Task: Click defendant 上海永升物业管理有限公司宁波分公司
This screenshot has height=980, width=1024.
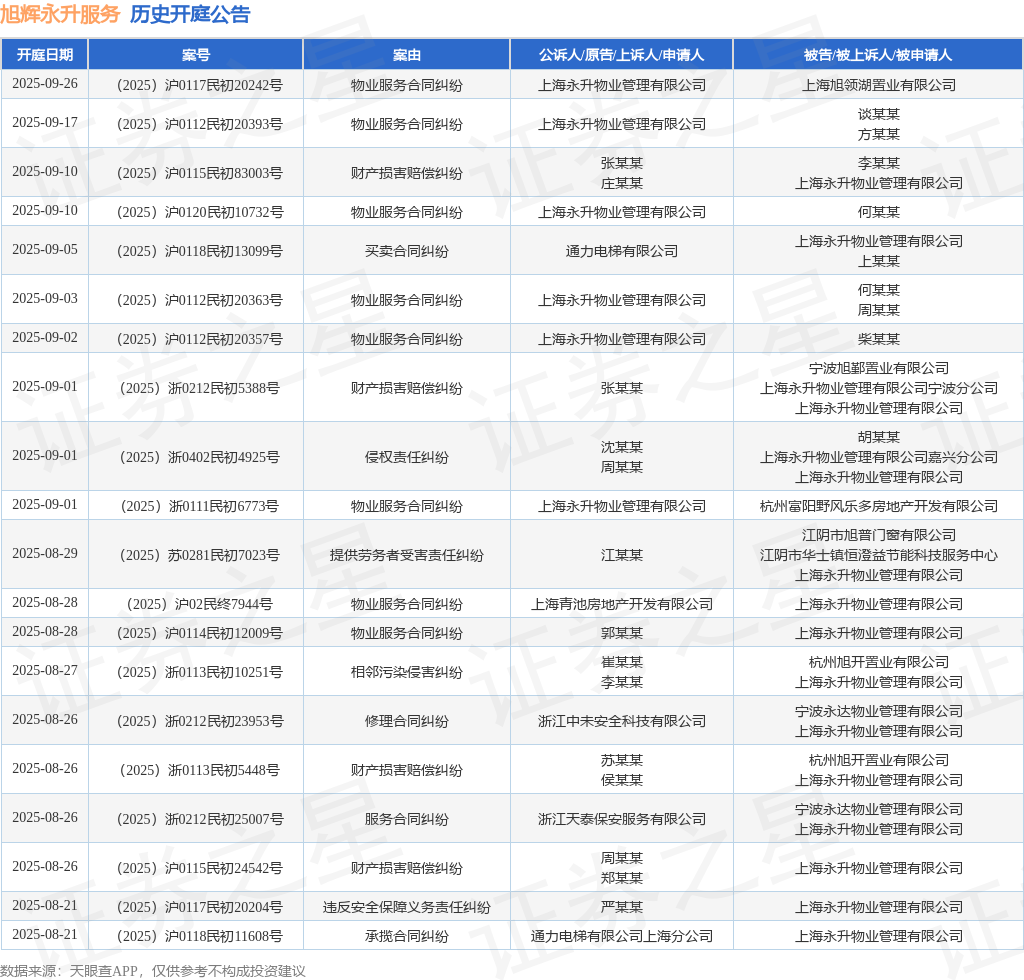Action: click(x=878, y=388)
